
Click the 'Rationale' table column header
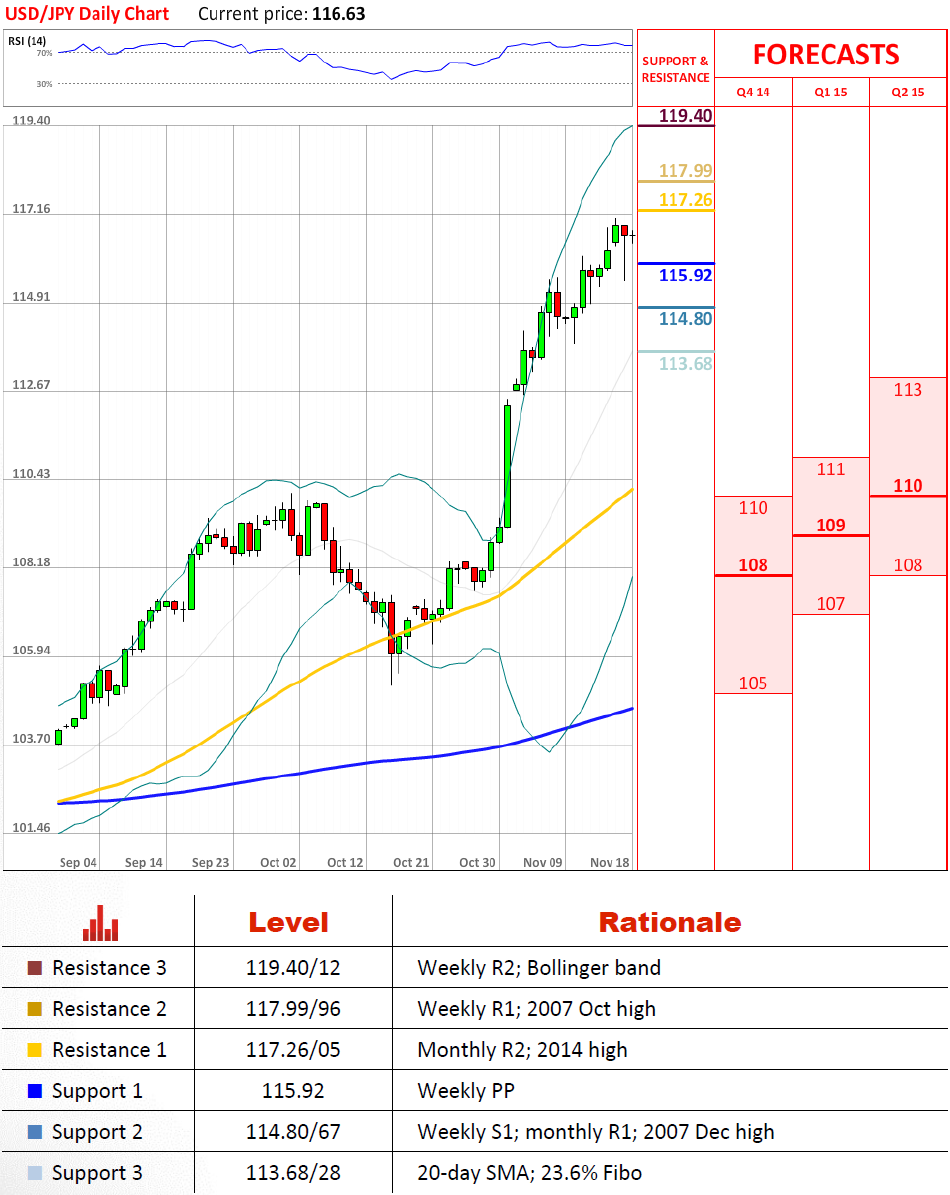coord(670,923)
